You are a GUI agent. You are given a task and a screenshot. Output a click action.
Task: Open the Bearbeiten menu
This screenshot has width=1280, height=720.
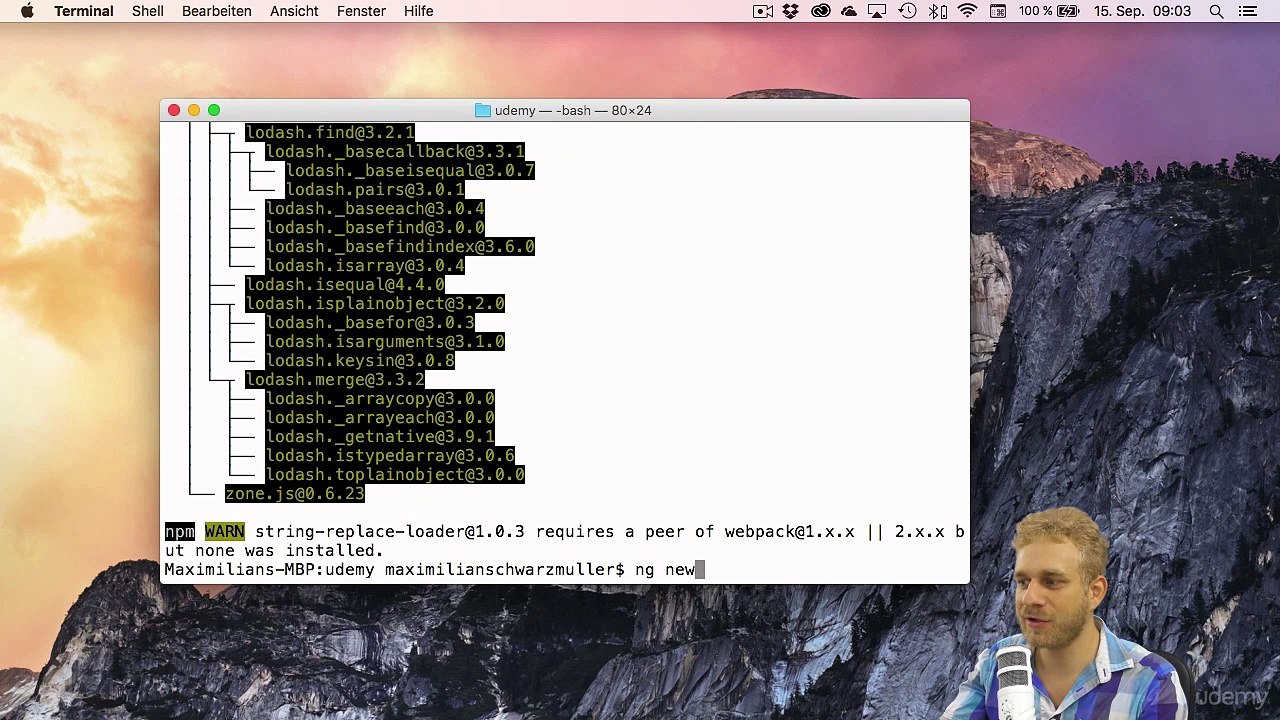coord(217,11)
